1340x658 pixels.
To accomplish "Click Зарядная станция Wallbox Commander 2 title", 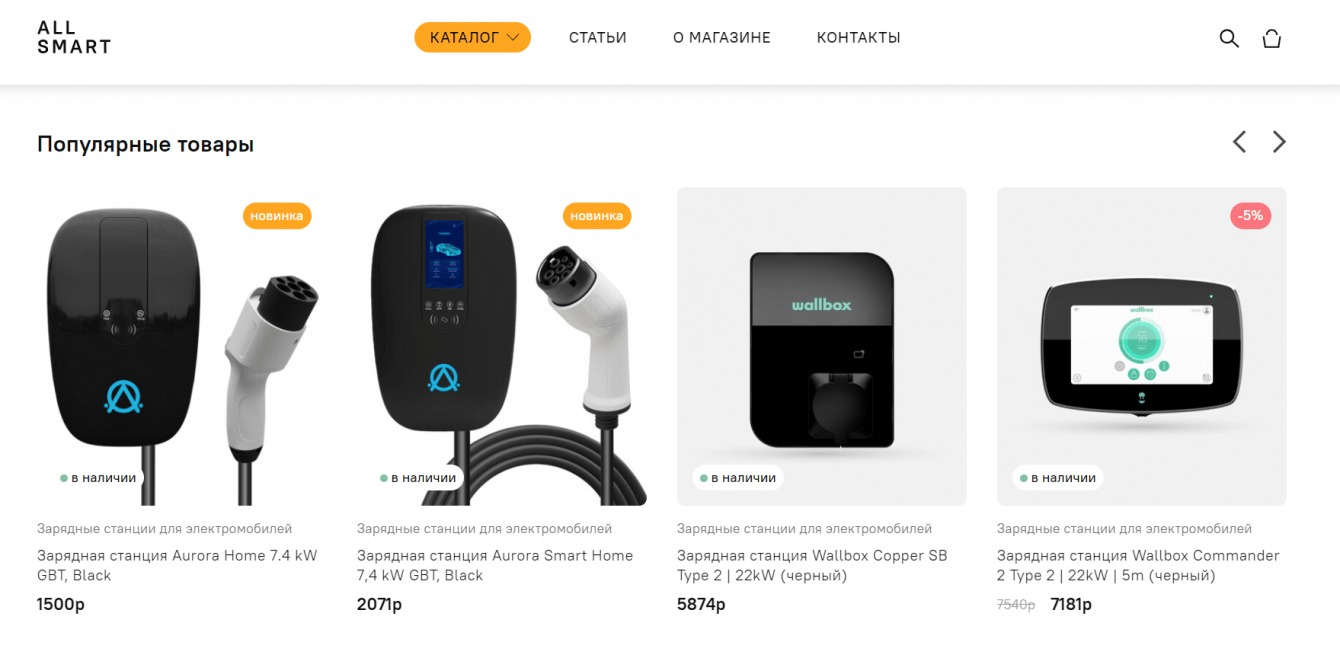I will tap(1138, 565).
